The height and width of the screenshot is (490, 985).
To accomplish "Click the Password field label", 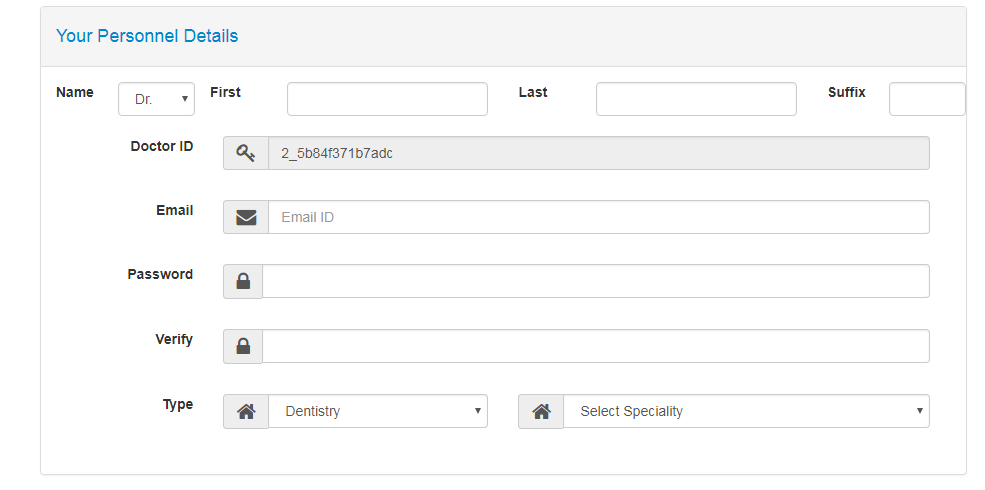I will [160, 274].
